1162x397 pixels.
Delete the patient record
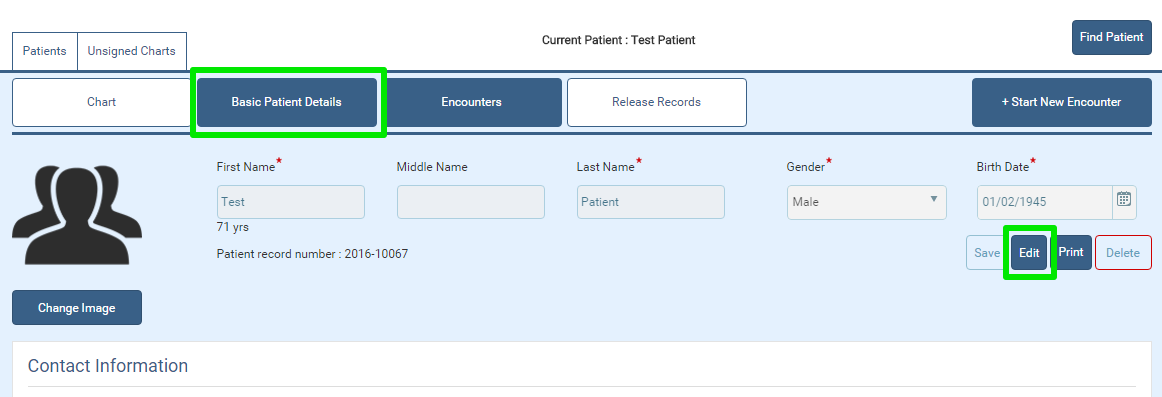[1123, 253]
